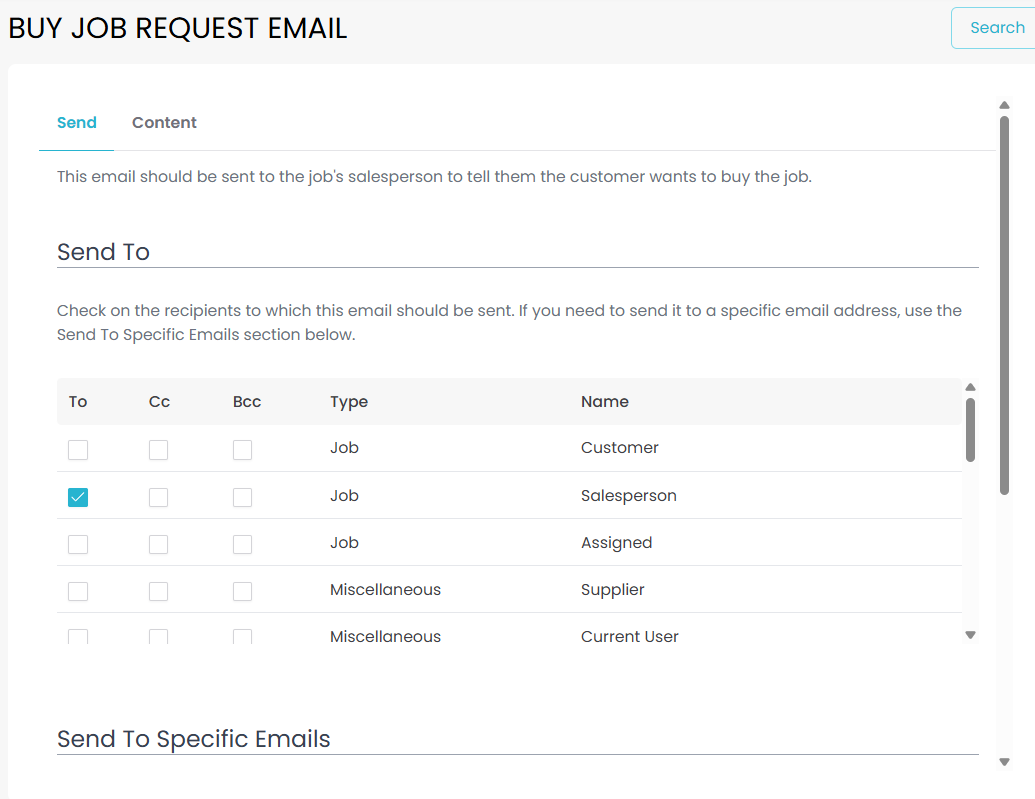This screenshot has height=799, width=1035.
Task: Click the Name column header
Action: click(604, 402)
